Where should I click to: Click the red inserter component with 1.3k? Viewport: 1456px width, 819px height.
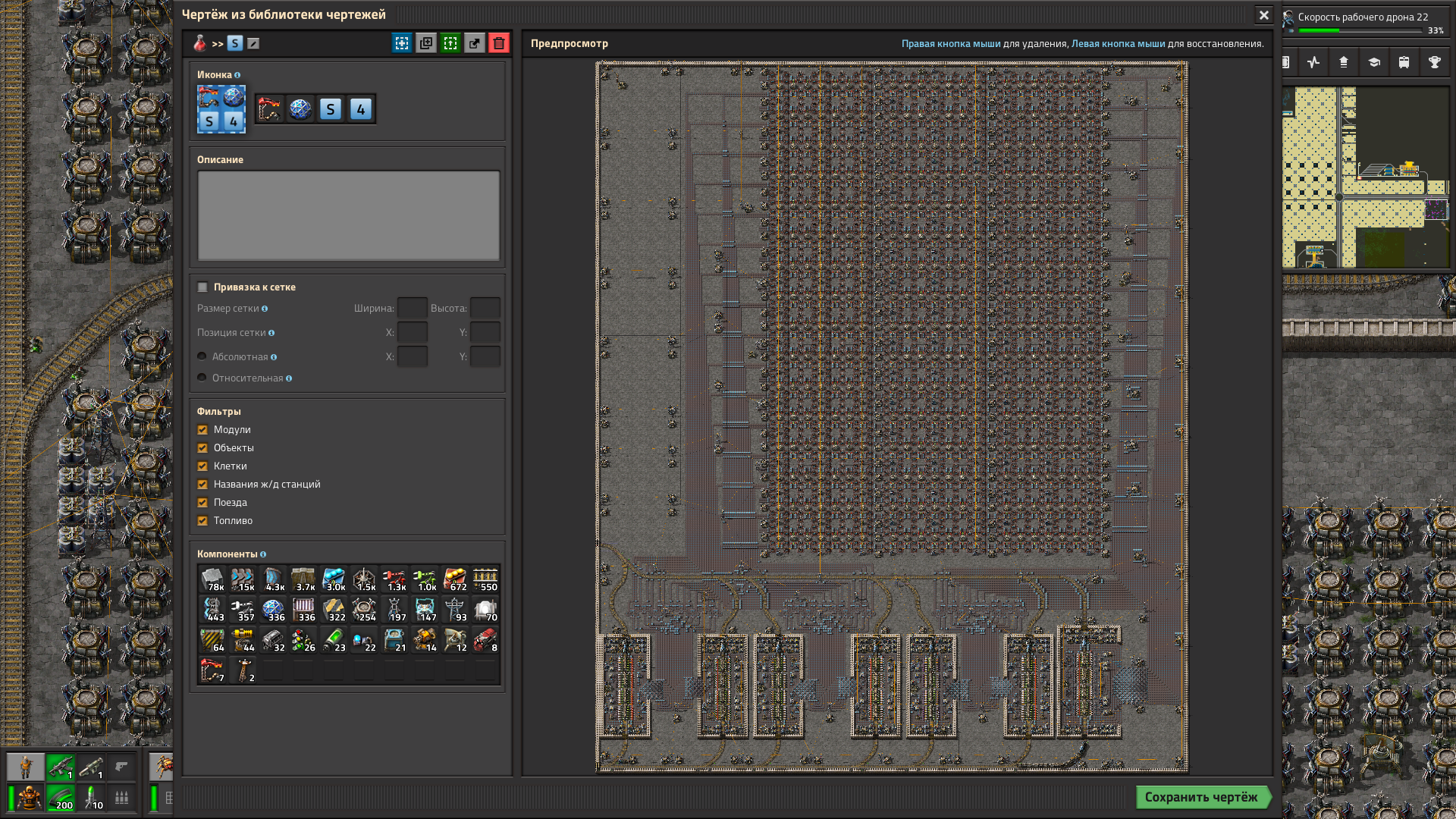click(394, 579)
